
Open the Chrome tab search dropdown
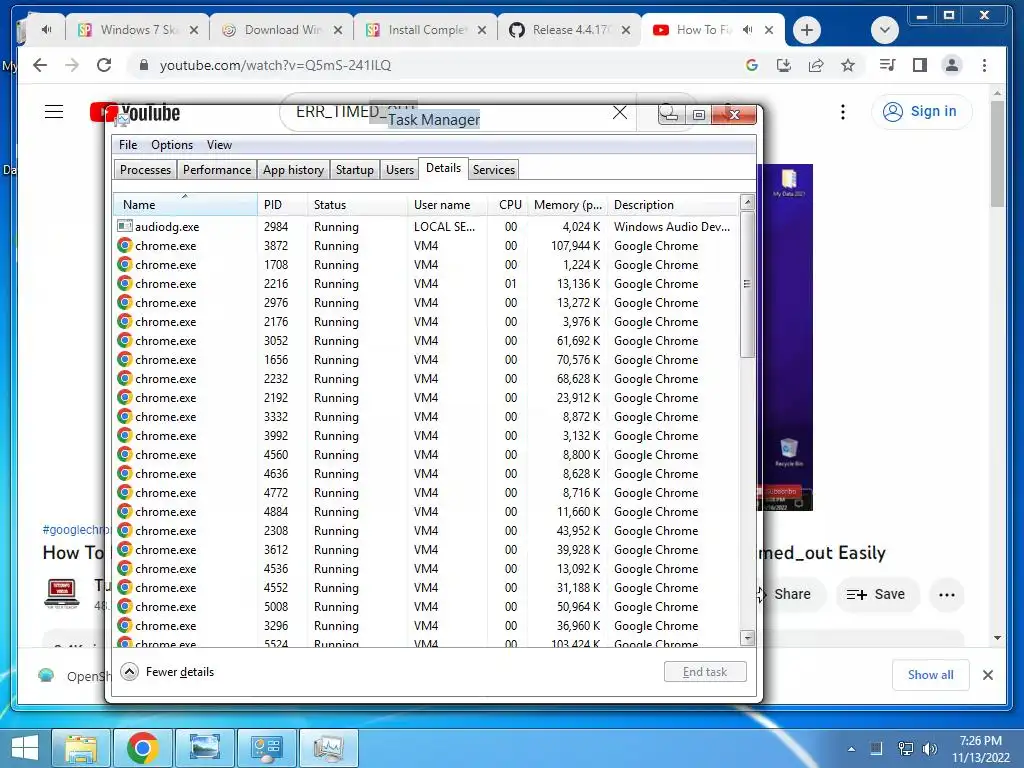(x=885, y=30)
